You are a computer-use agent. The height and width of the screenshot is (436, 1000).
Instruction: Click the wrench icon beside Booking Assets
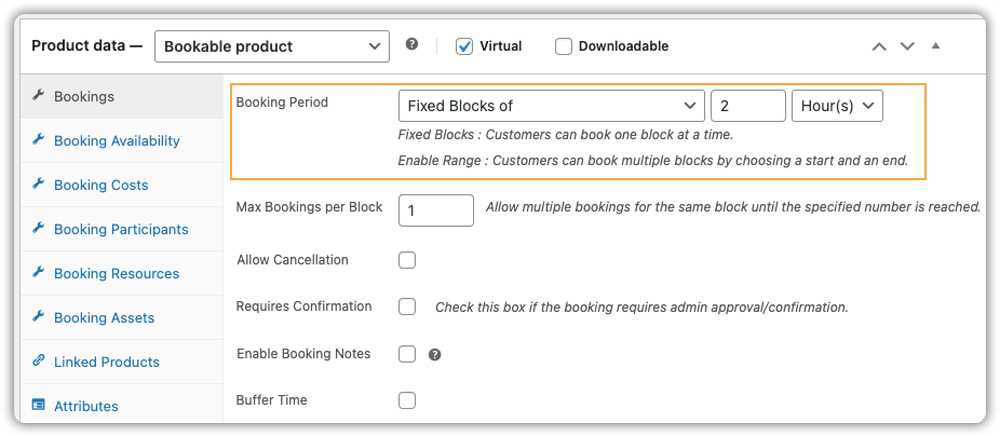[38, 316]
